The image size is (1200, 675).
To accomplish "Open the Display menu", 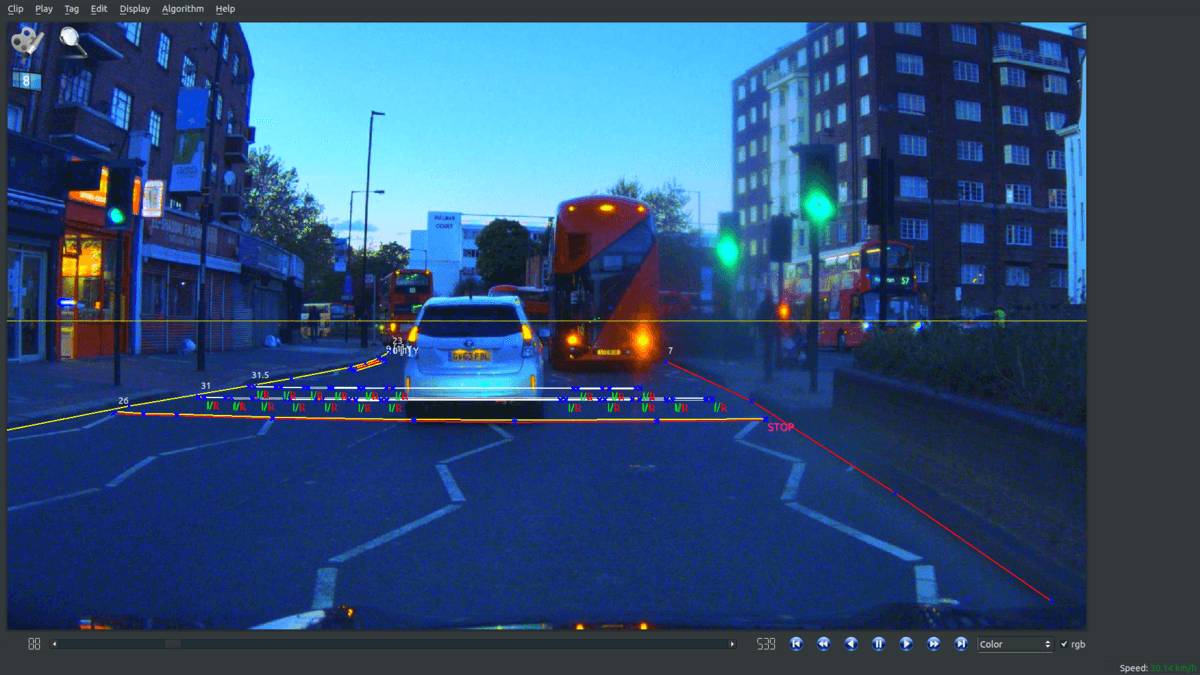I will pyautogui.click(x=134, y=9).
